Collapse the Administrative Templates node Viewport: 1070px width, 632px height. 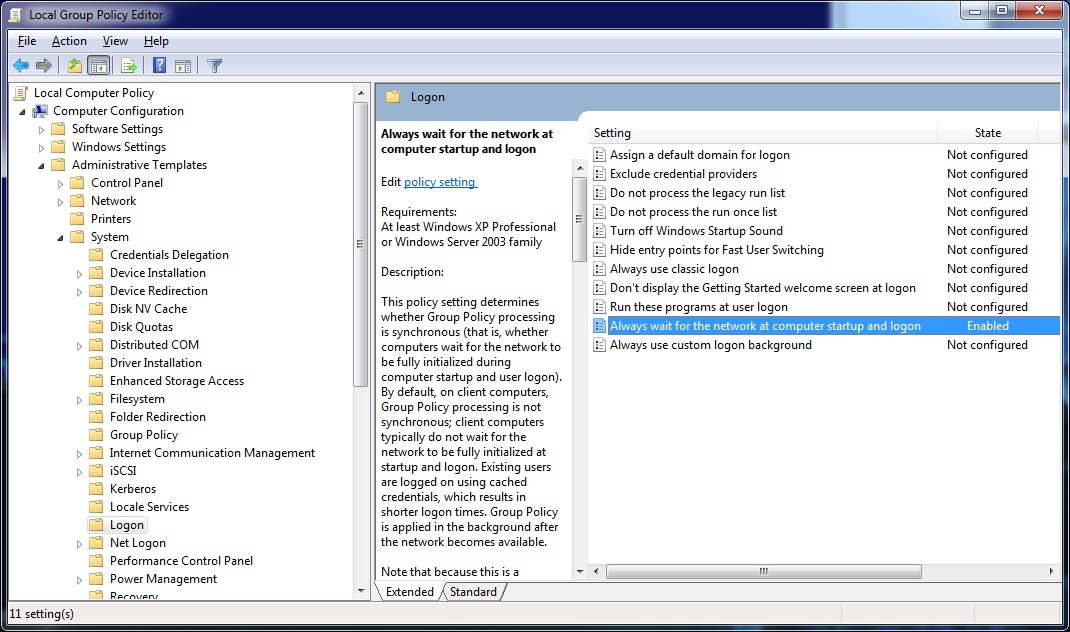(41, 165)
